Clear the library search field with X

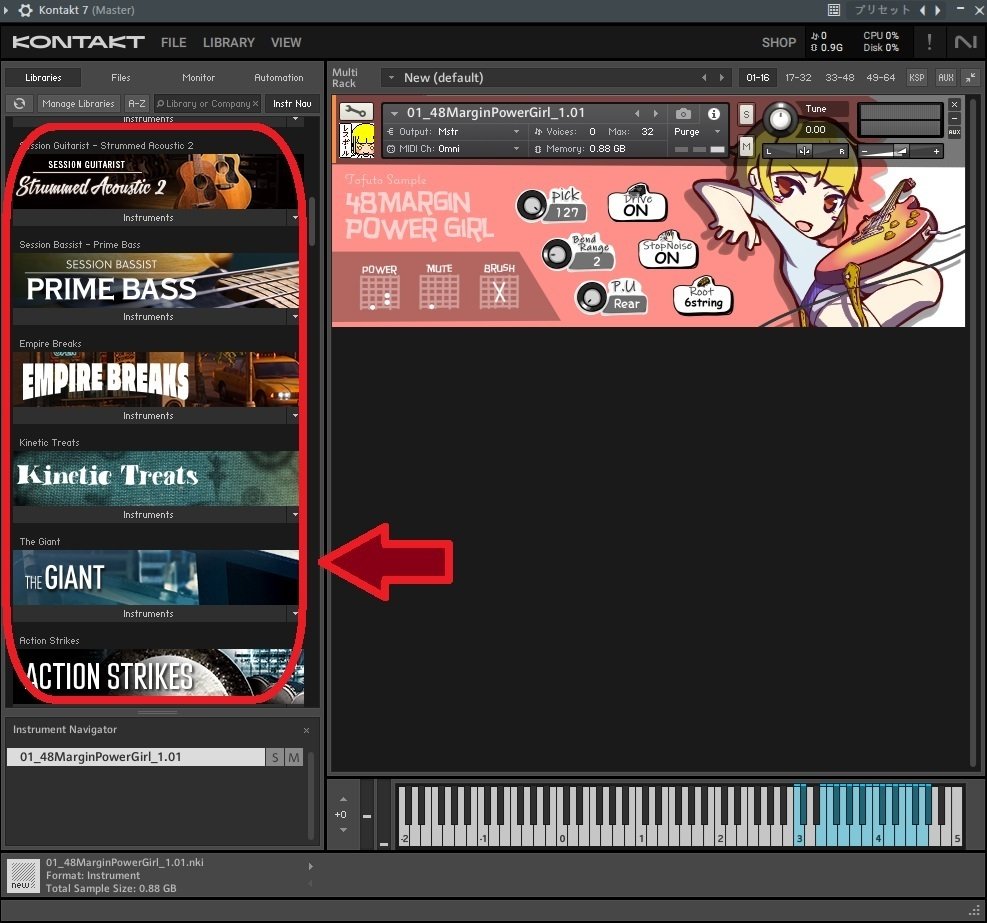[x=256, y=104]
